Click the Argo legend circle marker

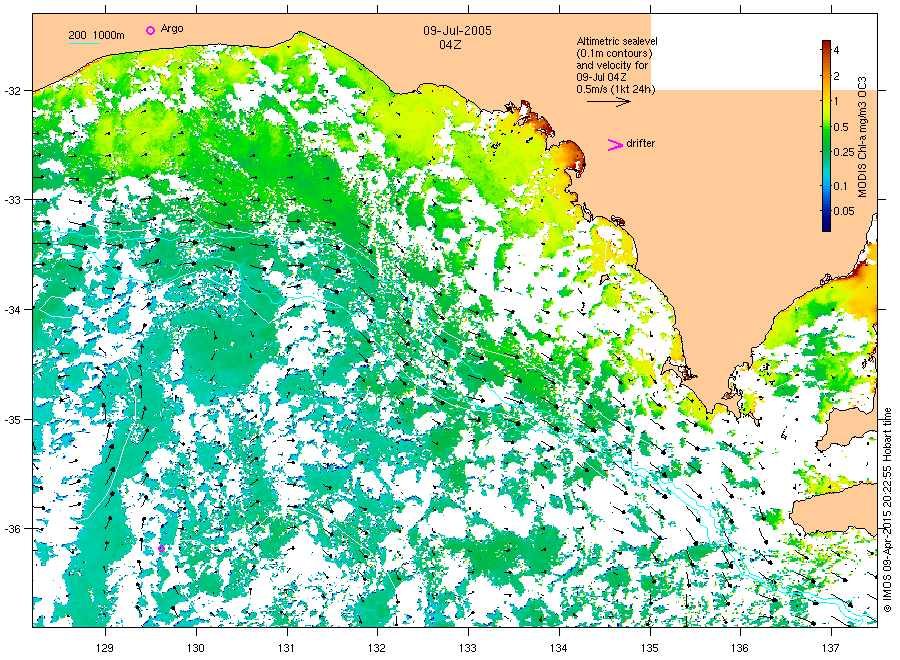pos(150,30)
